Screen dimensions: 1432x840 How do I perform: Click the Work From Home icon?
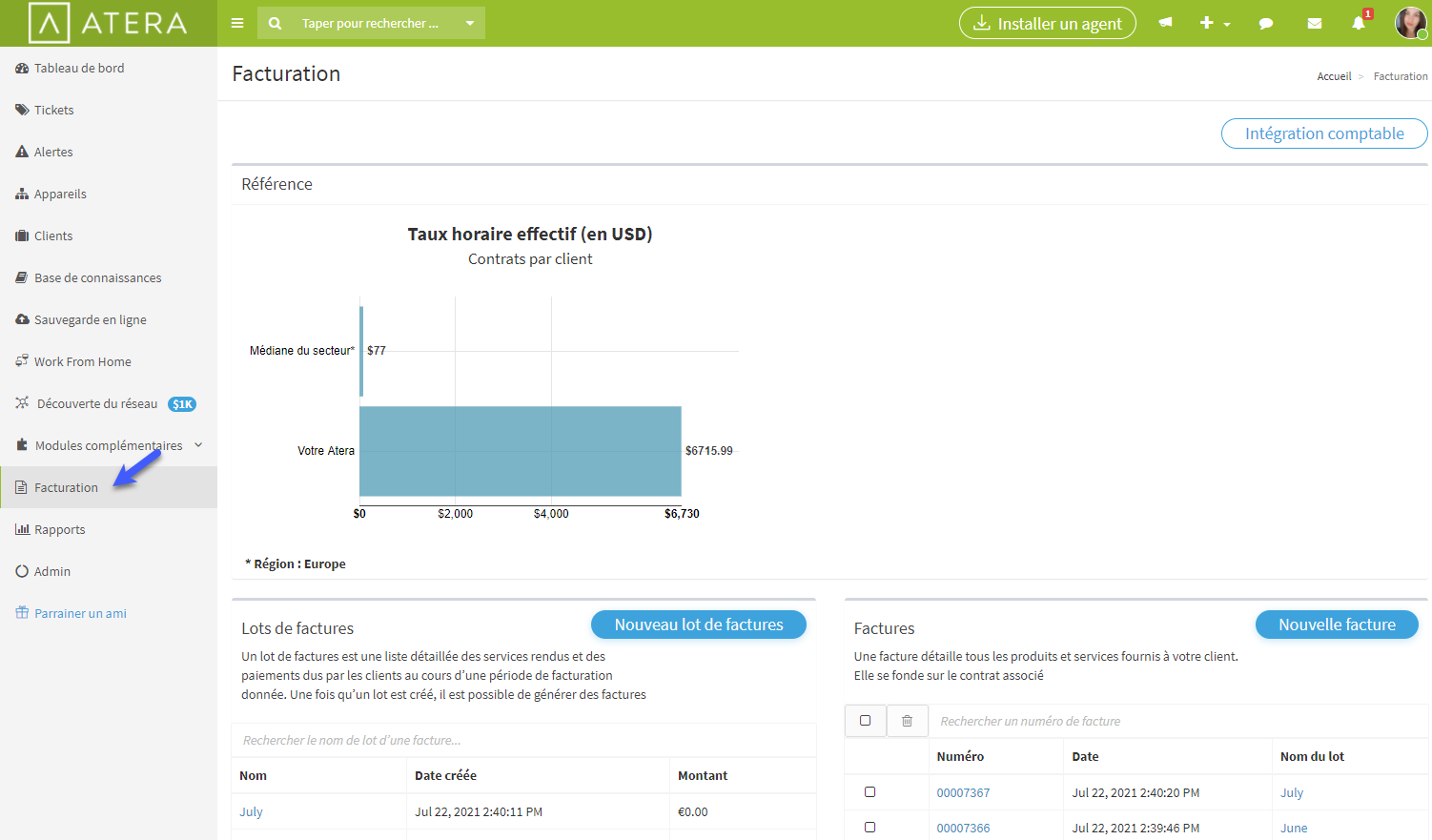click(x=22, y=360)
